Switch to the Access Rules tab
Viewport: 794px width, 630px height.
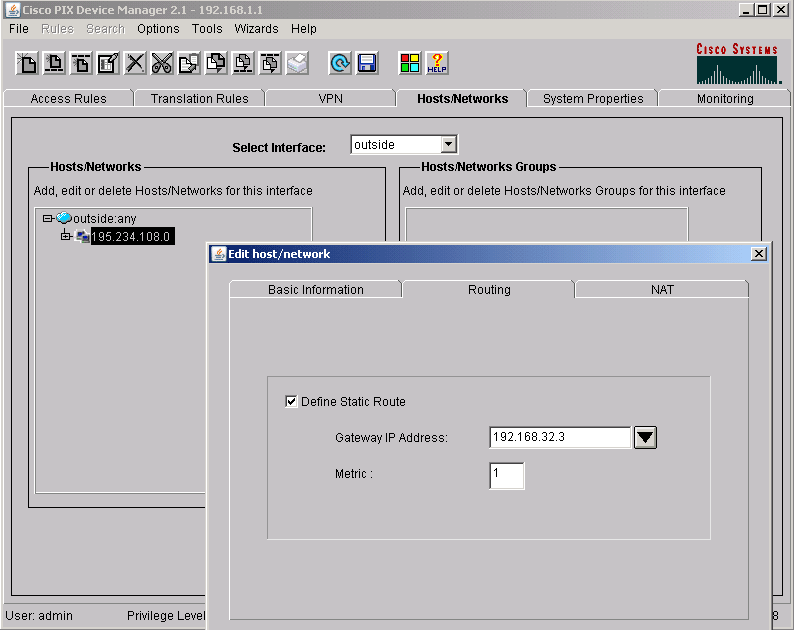pyautogui.click(x=68, y=98)
